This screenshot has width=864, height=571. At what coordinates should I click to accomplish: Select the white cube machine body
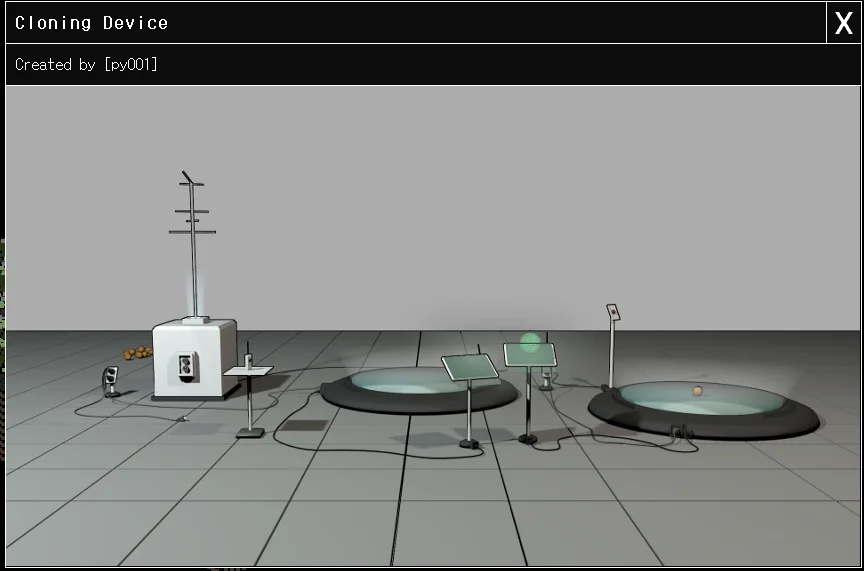tap(194, 358)
